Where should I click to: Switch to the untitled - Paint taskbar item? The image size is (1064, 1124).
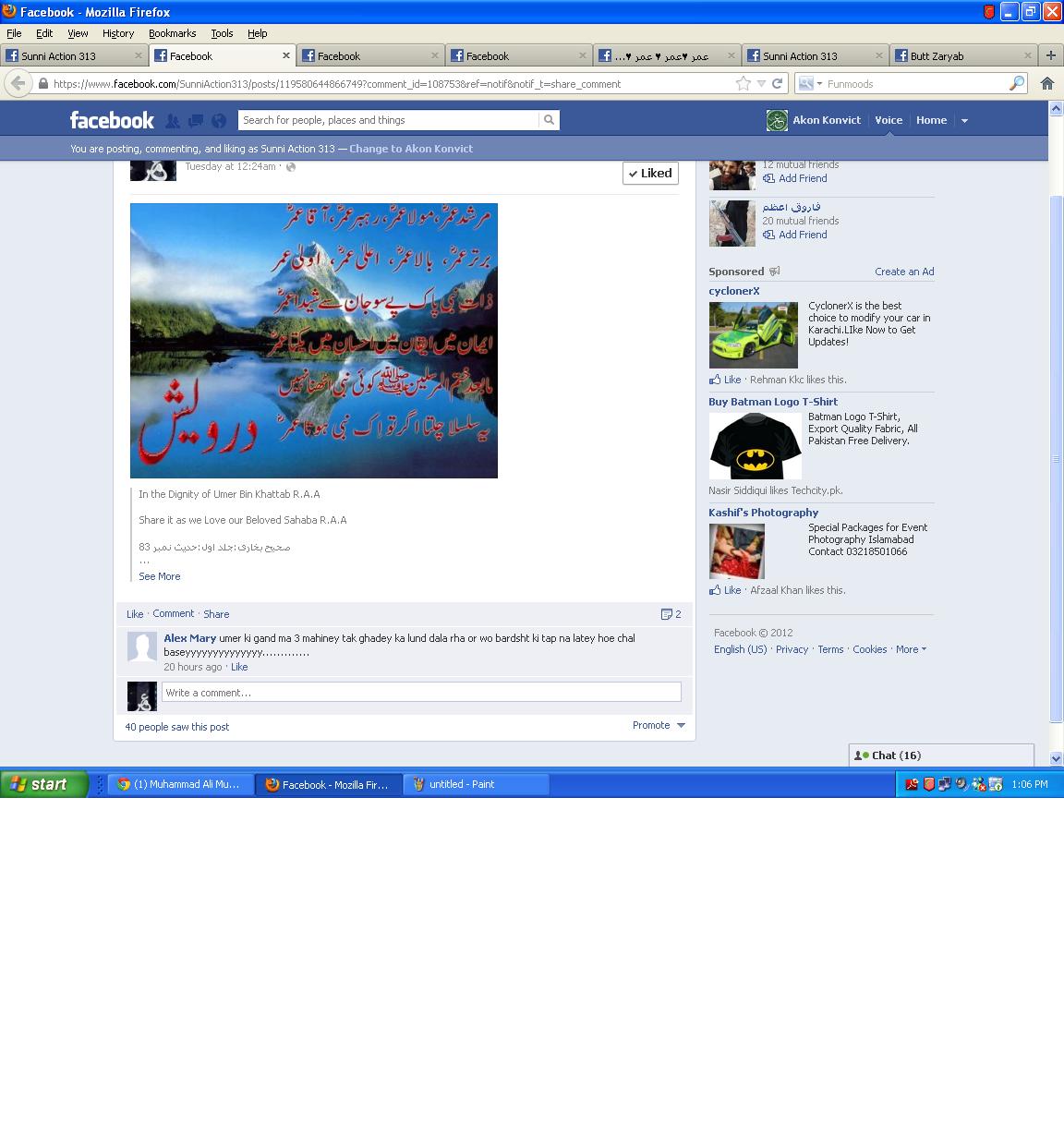(x=476, y=784)
